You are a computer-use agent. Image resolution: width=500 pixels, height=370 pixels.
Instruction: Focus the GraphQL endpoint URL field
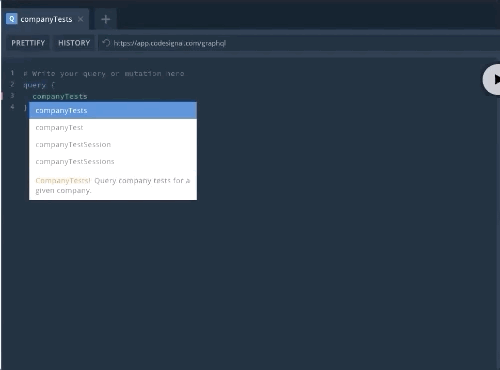pos(299,43)
